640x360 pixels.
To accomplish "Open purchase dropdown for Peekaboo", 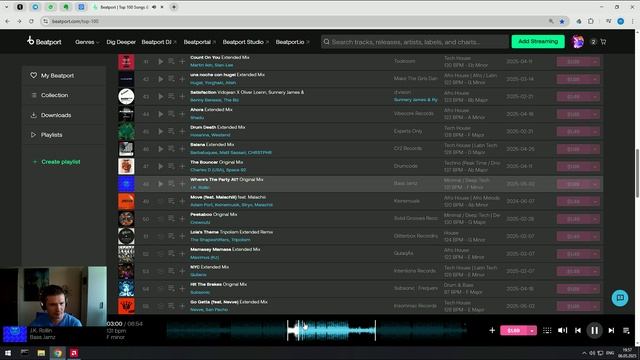I will click(595, 219).
